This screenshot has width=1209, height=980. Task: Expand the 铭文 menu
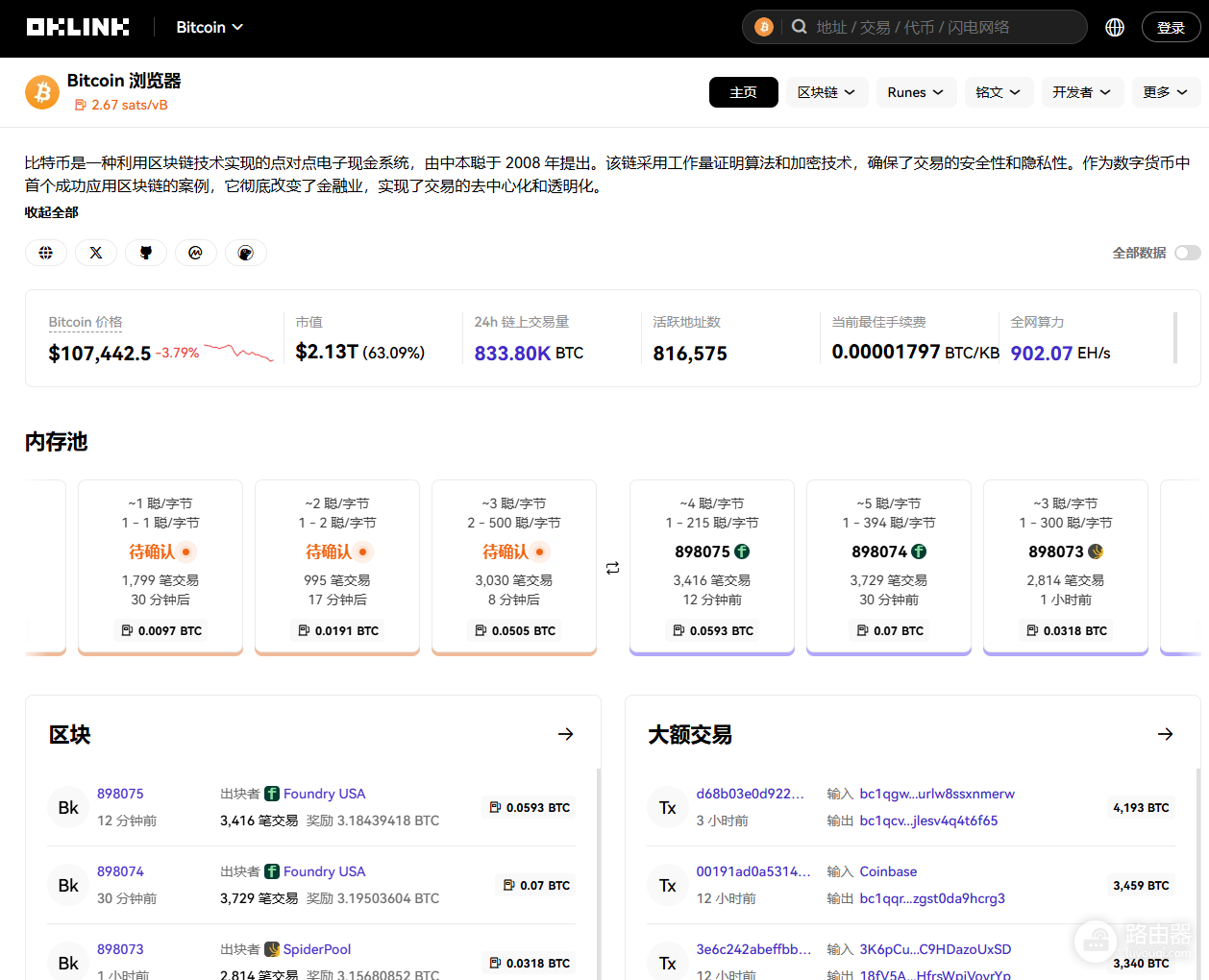pyautogui.click(x=999, y=92)
